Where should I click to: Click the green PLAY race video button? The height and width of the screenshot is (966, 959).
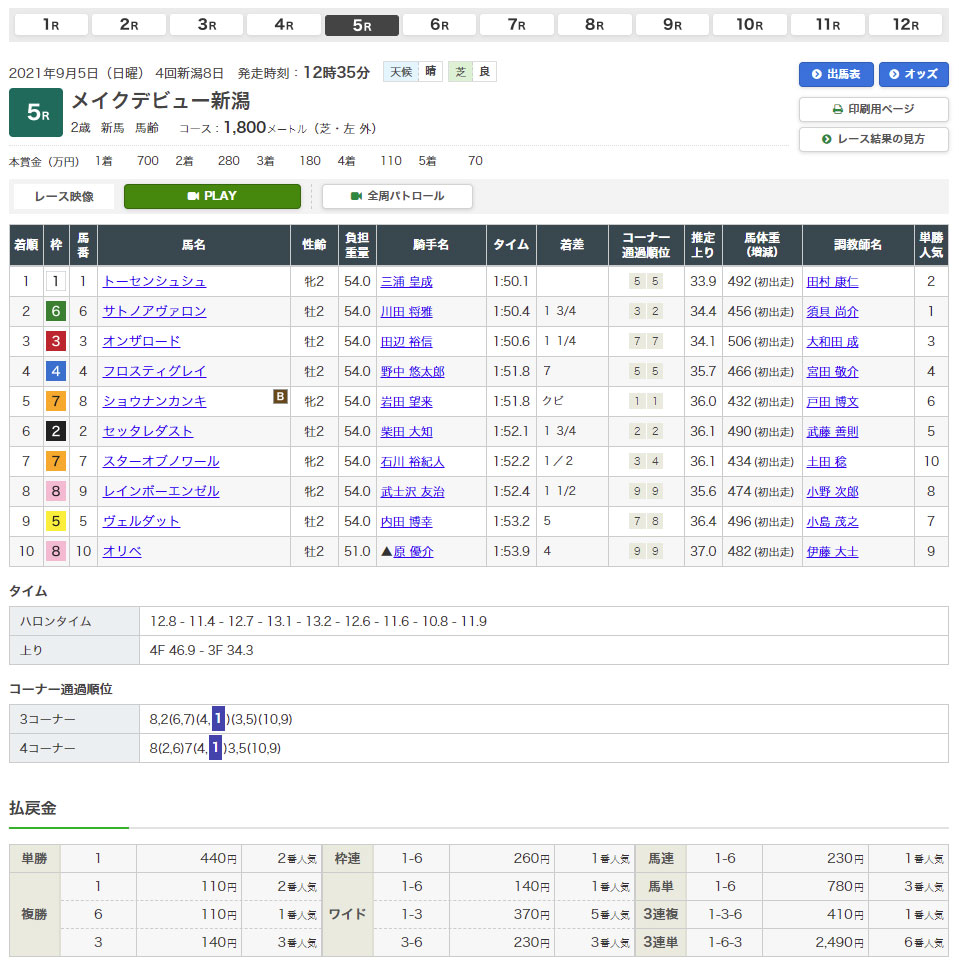(x=212, y=196)
